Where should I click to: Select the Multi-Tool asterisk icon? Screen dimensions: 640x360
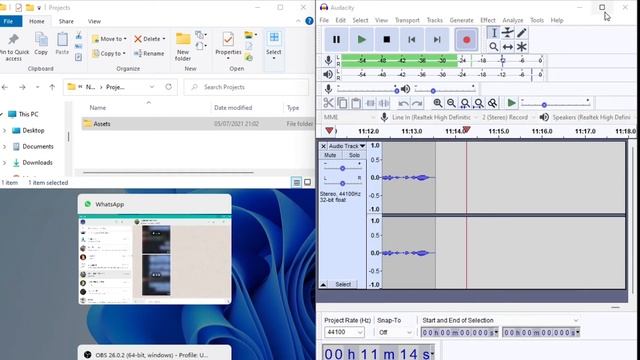pos(521,47)
